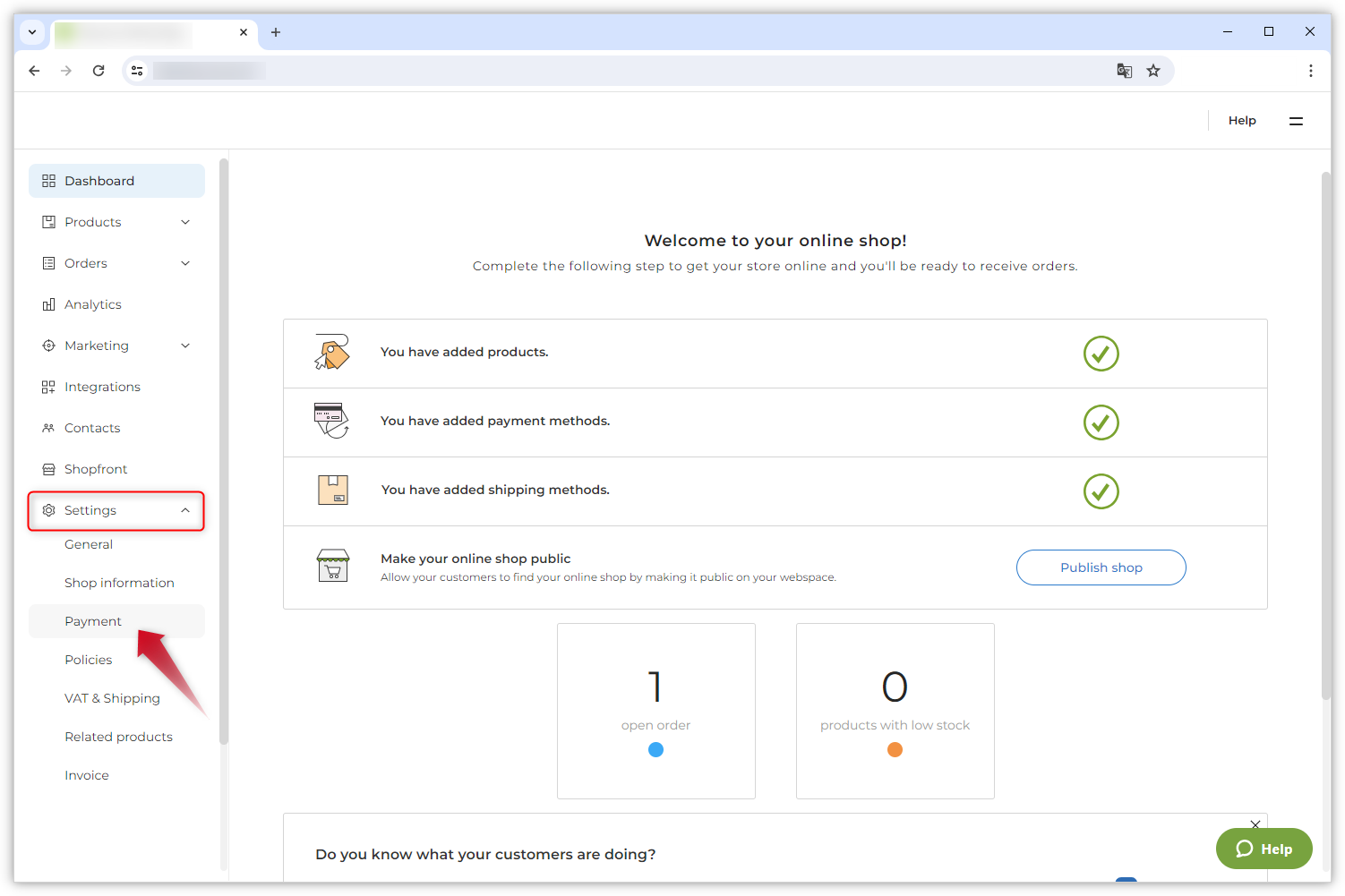Click the shipping methods green checkmark
Viewport: 1345px width, 896px height.
[1101, 491]
